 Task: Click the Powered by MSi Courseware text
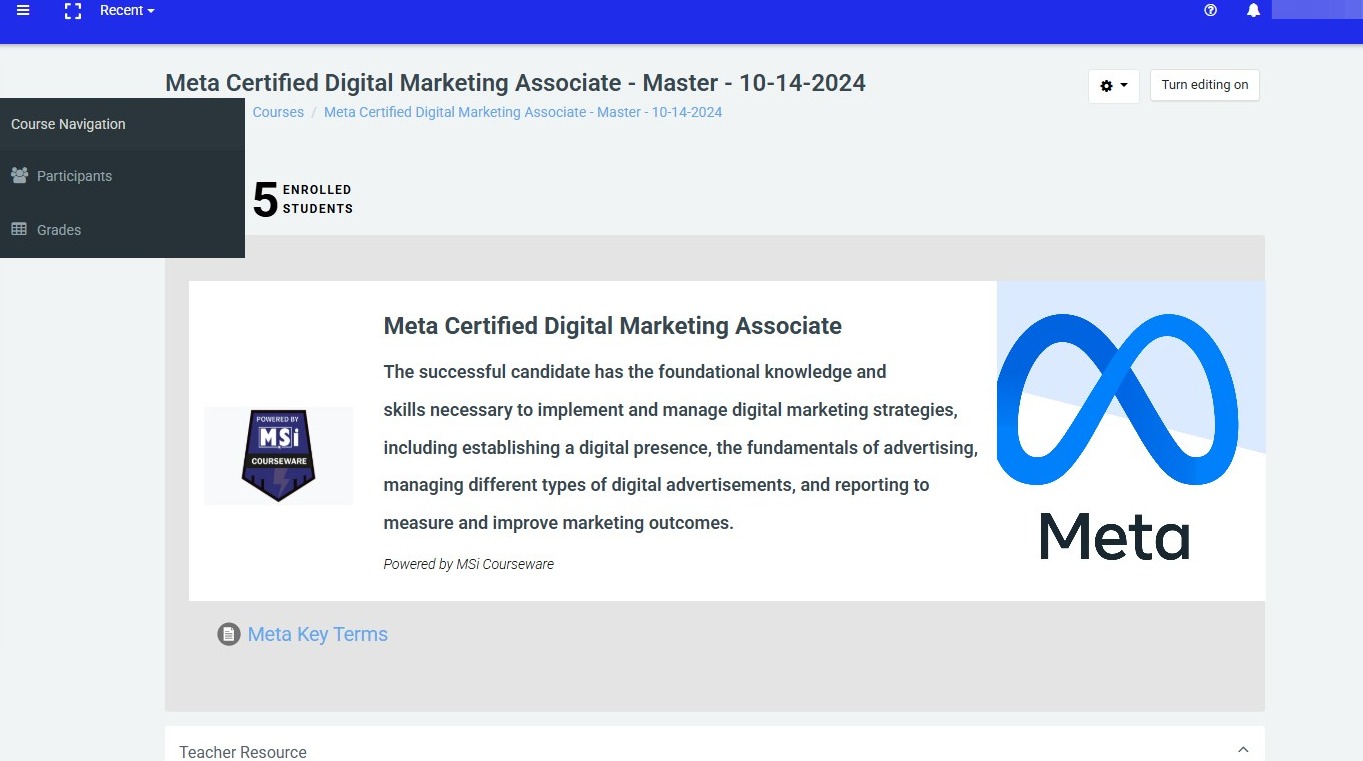click(469, 564)
